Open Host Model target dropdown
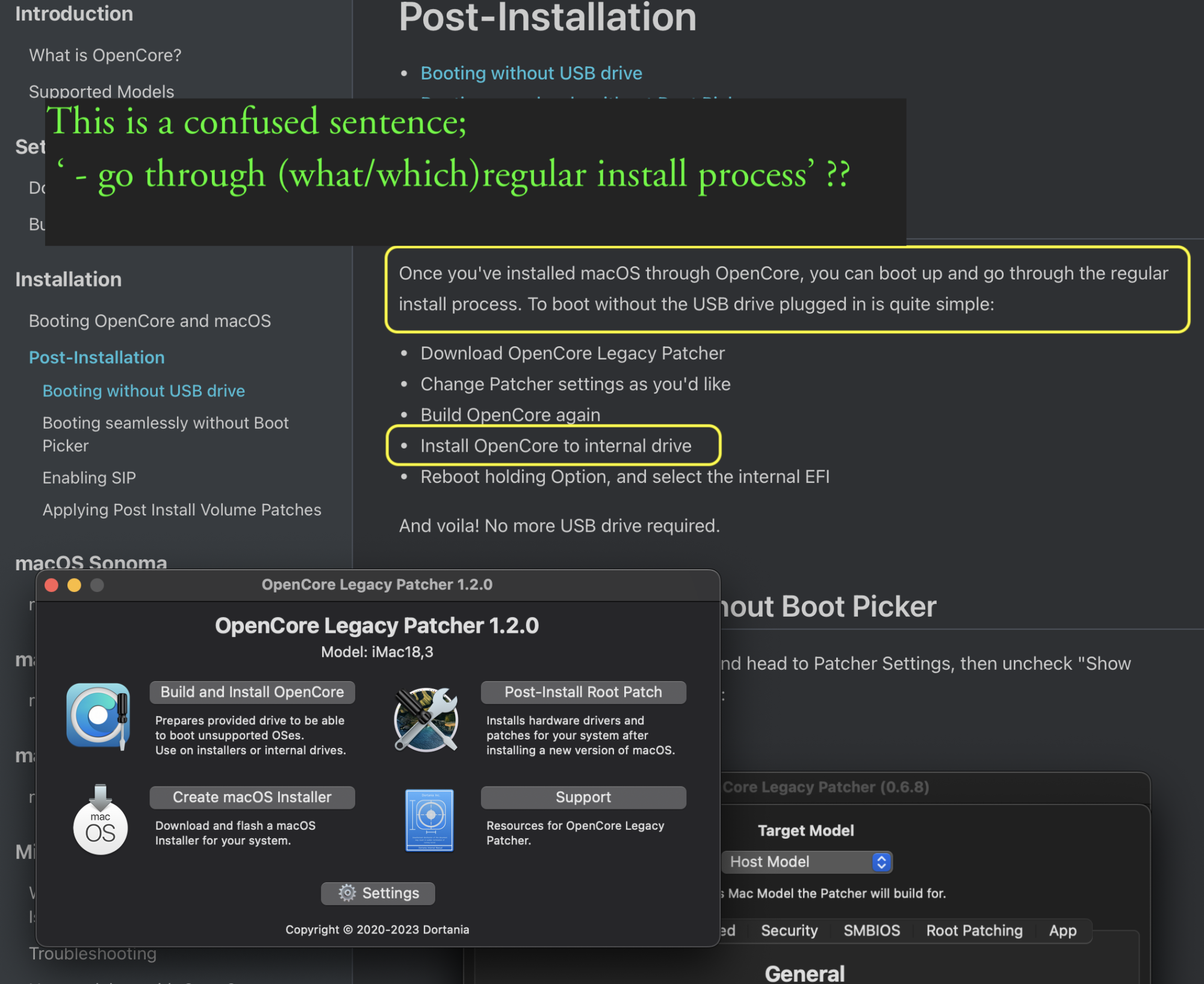This screenshot has height=984, width=1204. [x=805, y=862]
